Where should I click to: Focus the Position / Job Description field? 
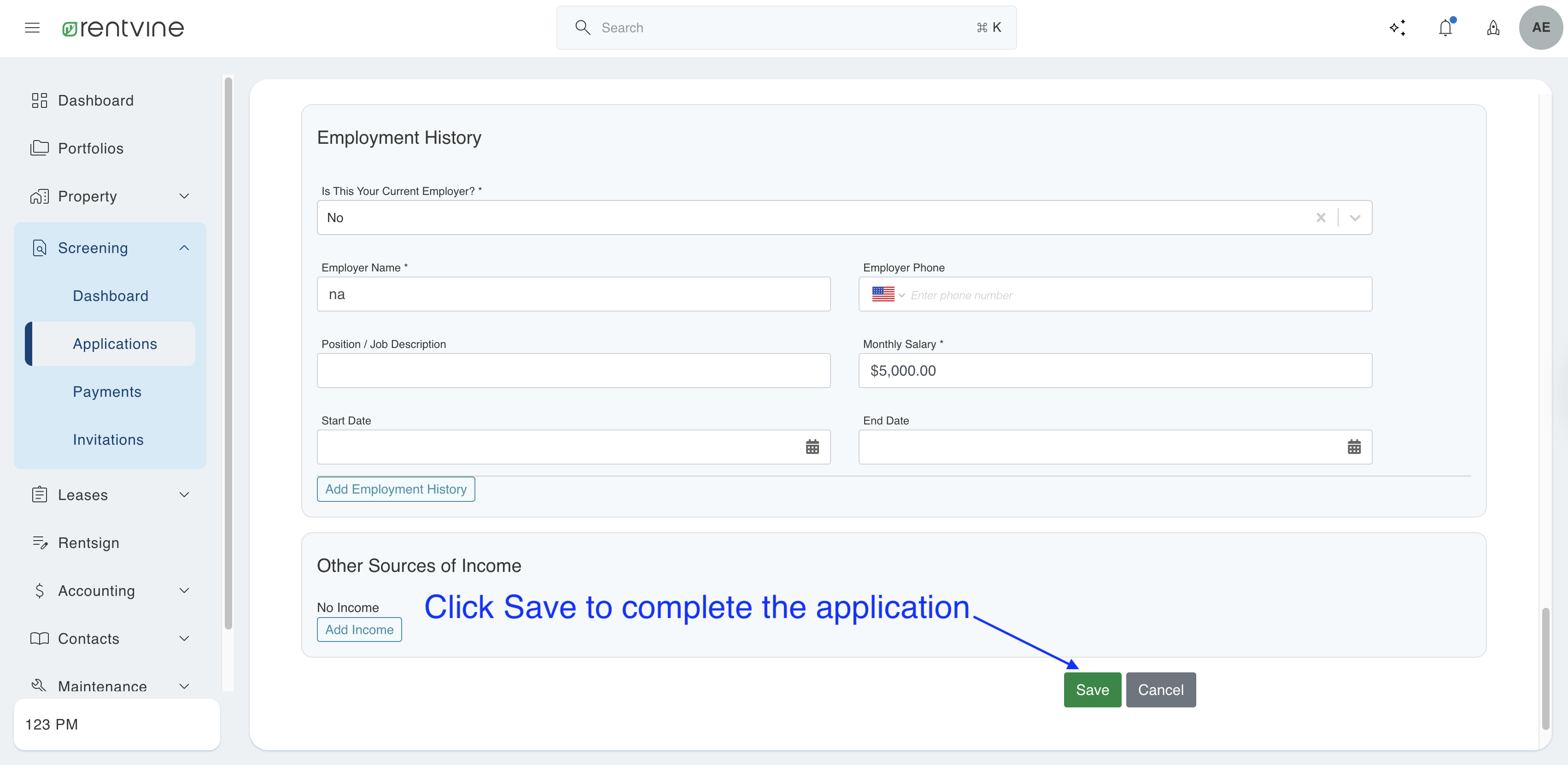point(573,371)
